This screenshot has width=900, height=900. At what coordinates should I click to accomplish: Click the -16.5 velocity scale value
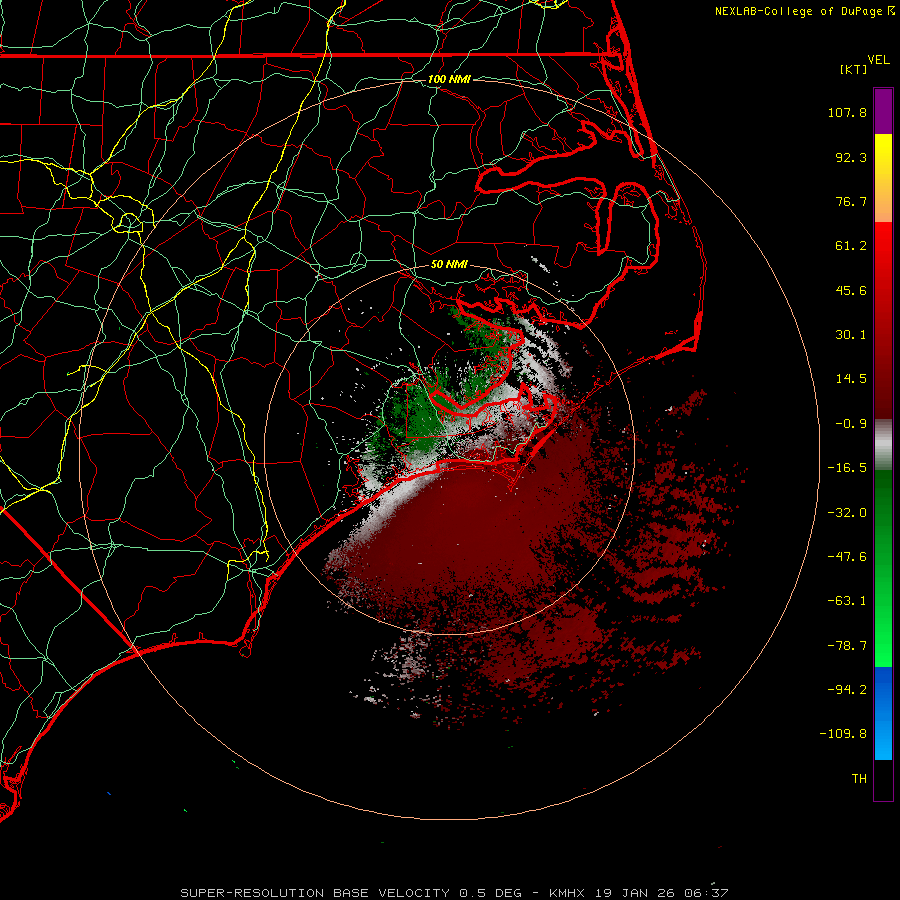[847, 468]
